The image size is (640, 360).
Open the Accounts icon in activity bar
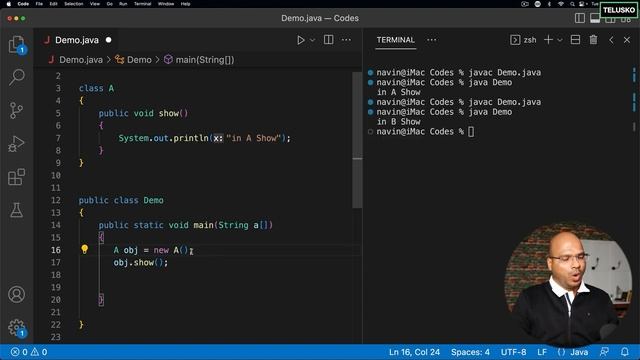[16, 294]
